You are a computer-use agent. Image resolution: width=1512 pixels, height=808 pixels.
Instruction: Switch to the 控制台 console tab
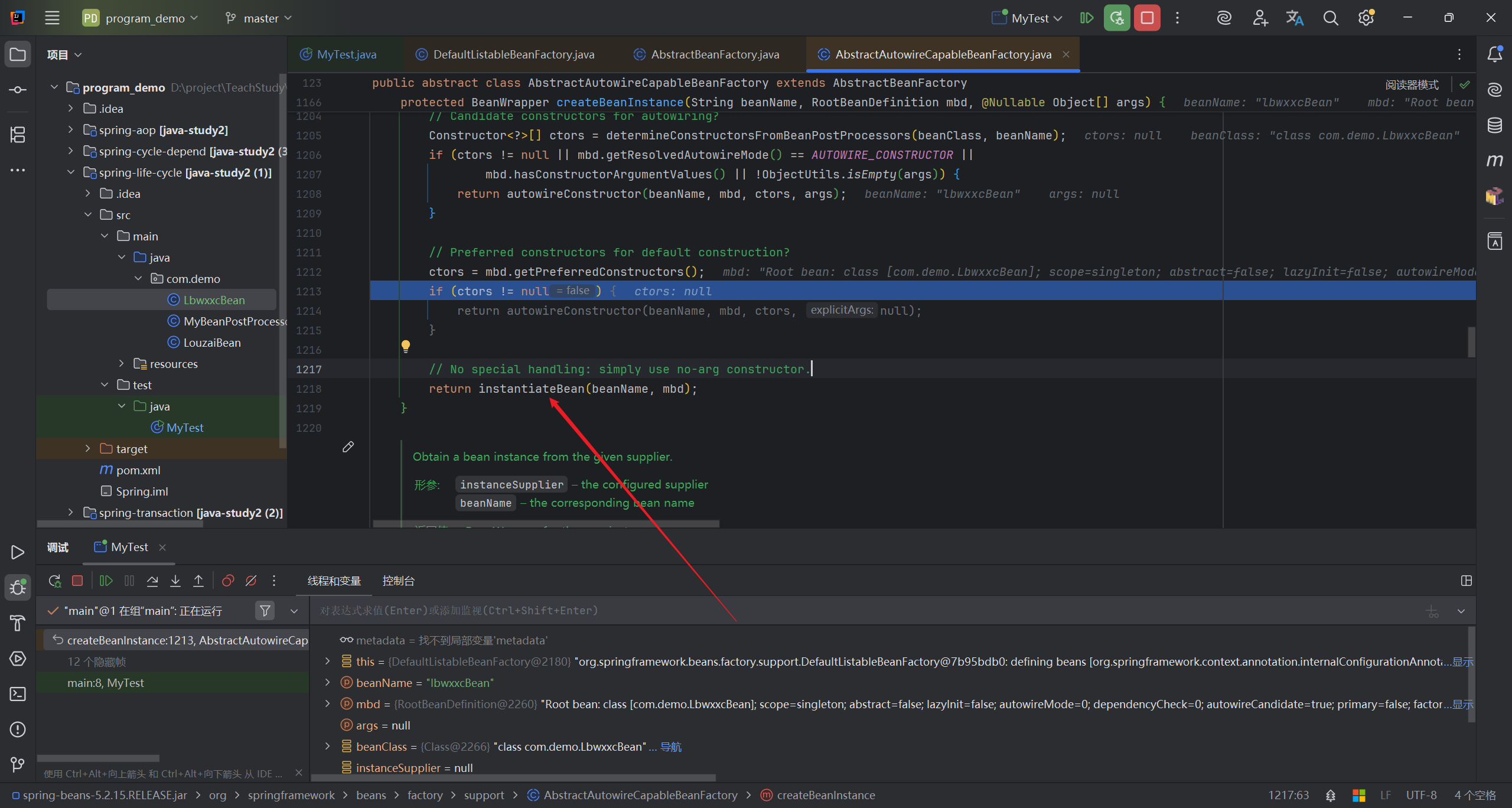398,581
